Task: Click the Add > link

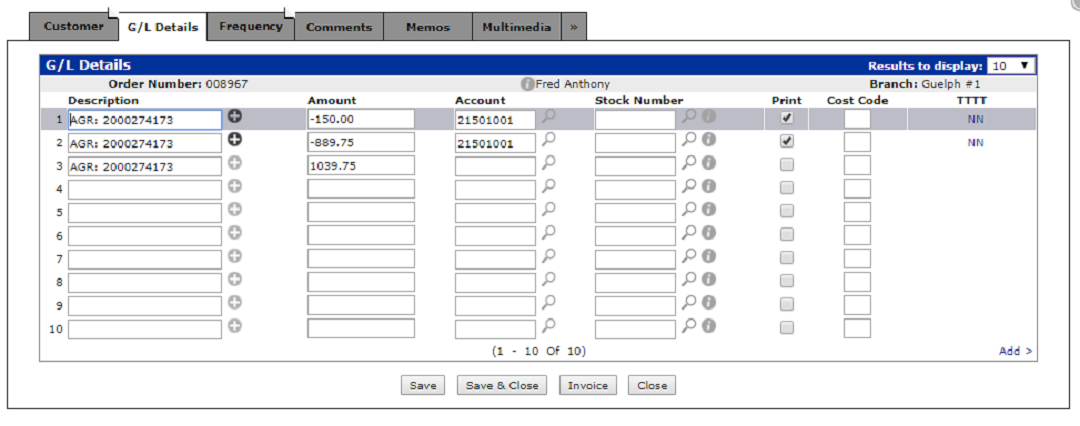Action: click(1016, 351)
